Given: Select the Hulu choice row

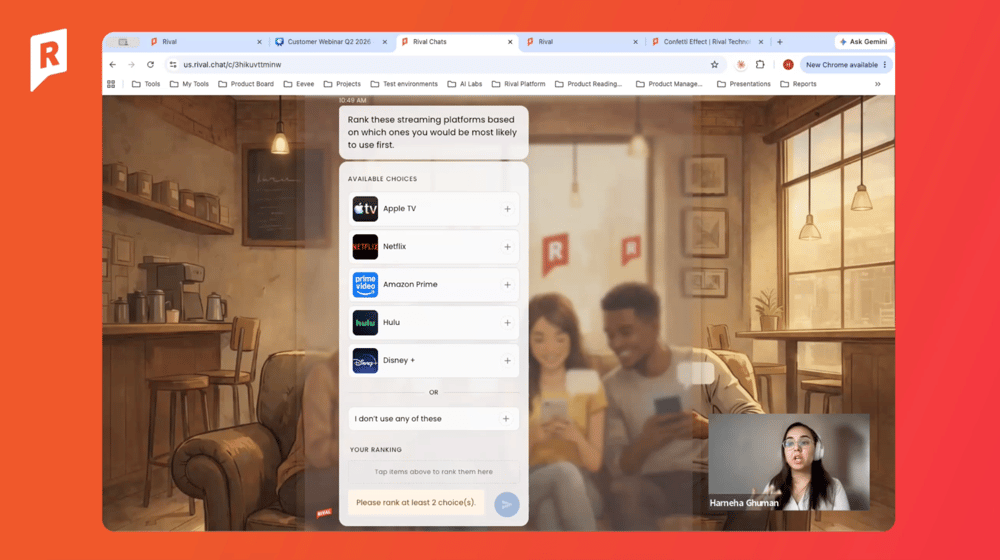Looking at the screenshot, I should (434, 323).
